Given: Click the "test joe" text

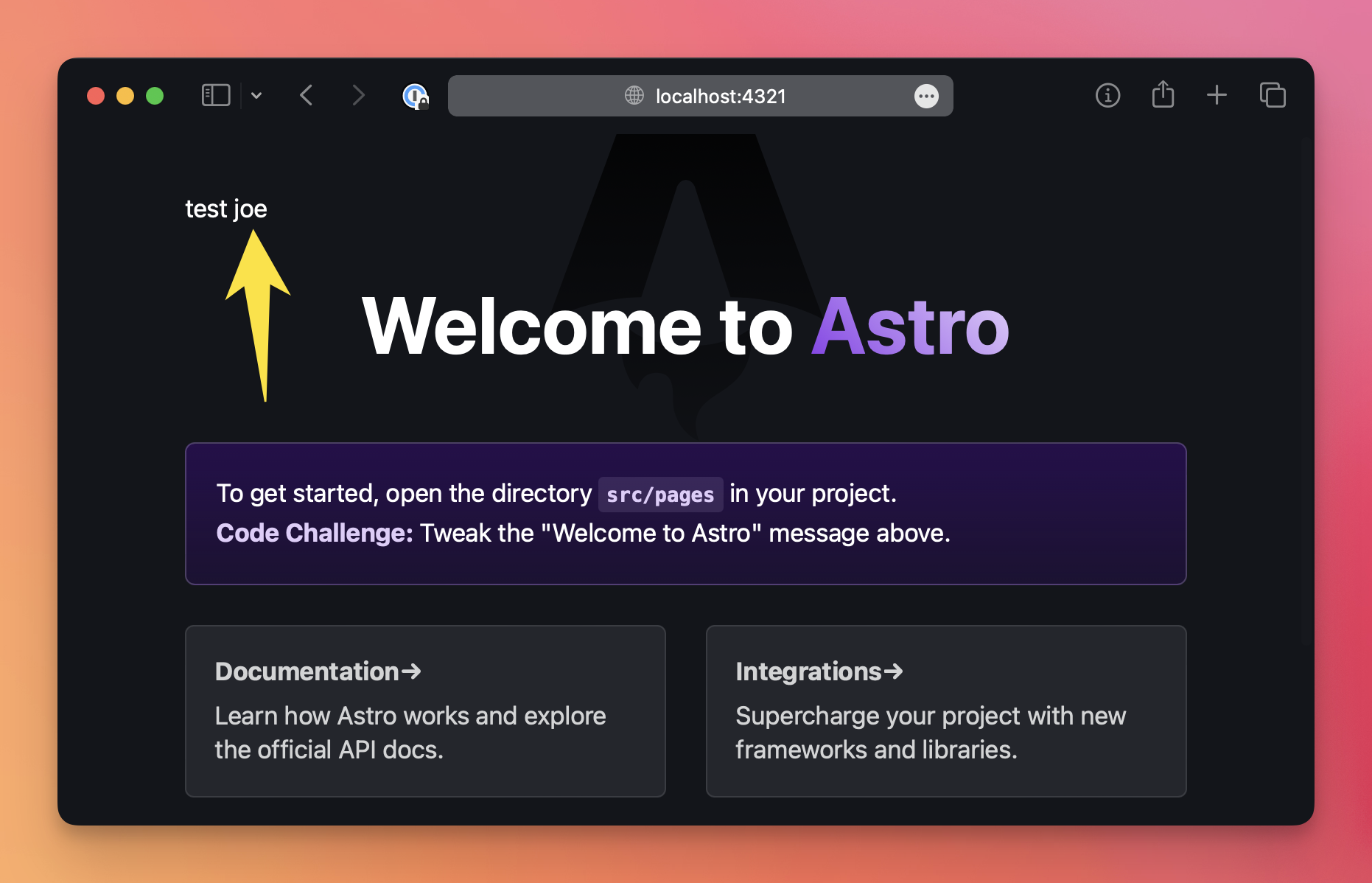Looking at the screenshot, I should click(226, 209).
